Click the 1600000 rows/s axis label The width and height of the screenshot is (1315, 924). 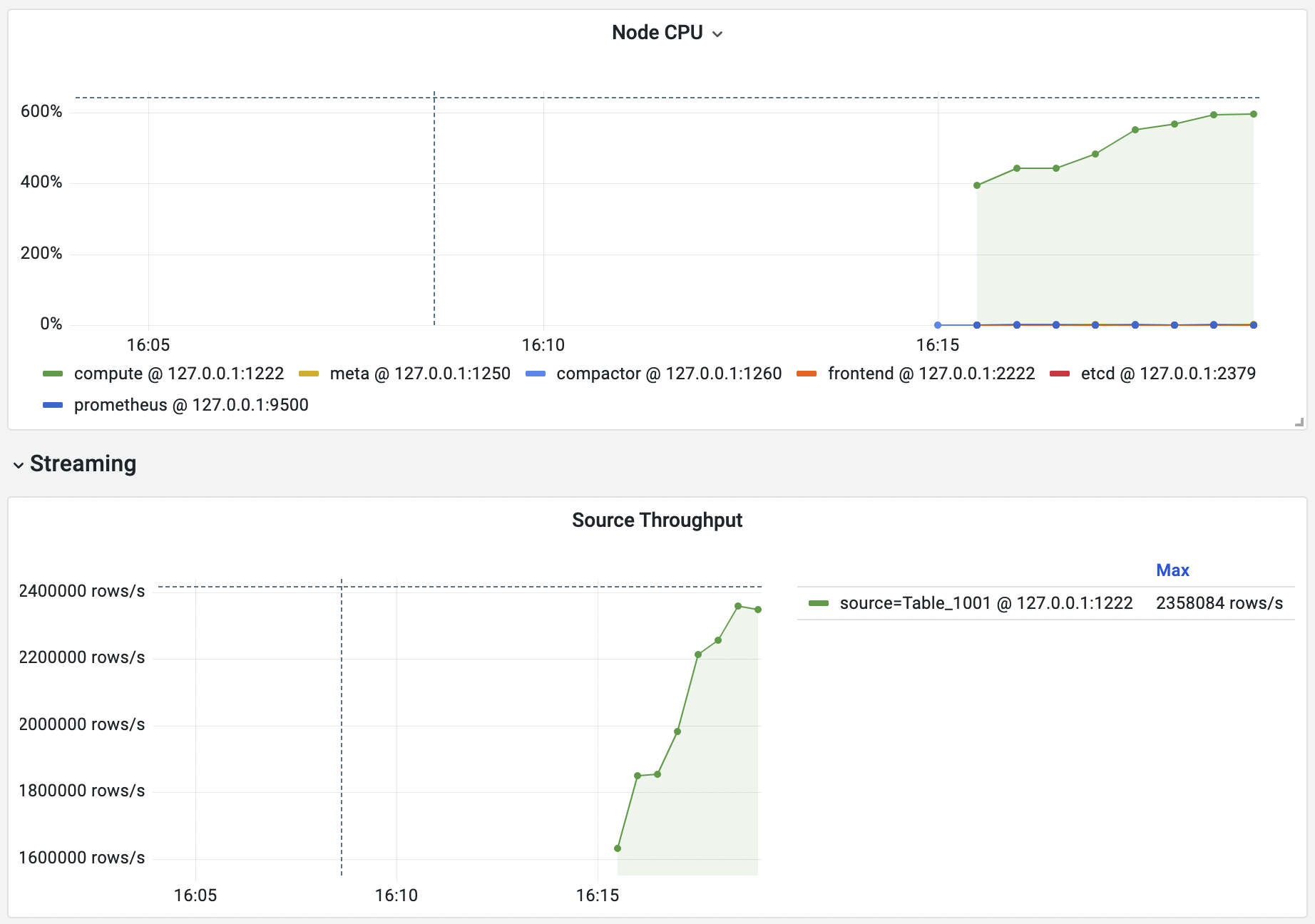coord(82,858)
